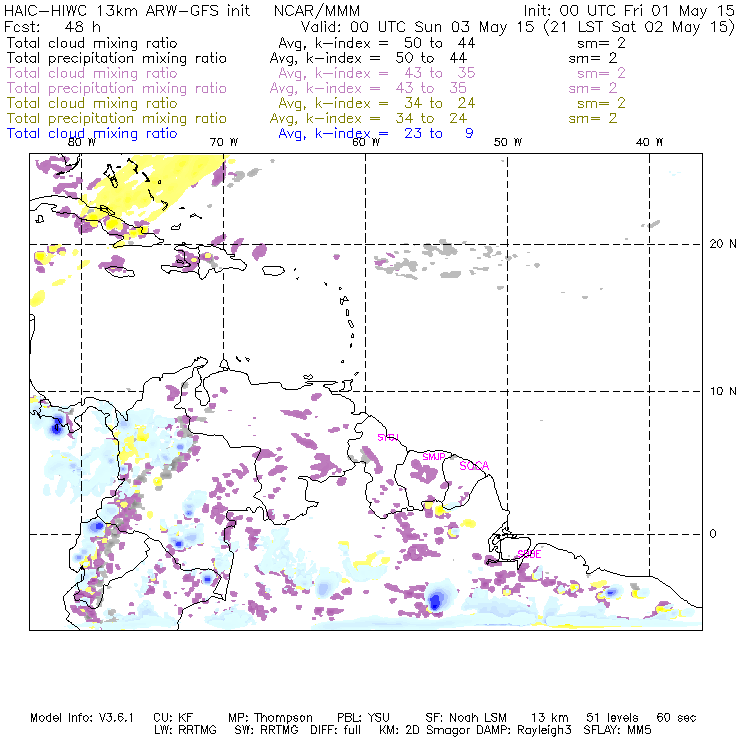The image size is (740, 740).
Task: Click the olive 'Total precipitation mixing ratio' legend line
Action: tap(117, 118)
